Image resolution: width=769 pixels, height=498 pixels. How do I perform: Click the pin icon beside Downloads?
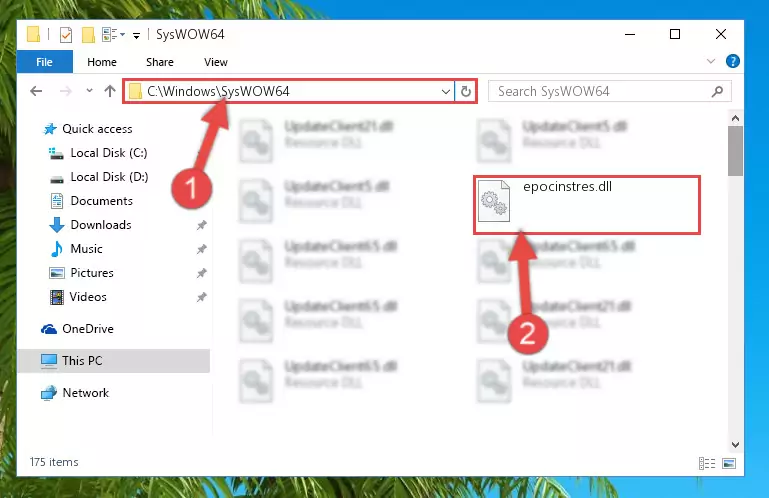[x=201, y=225]
